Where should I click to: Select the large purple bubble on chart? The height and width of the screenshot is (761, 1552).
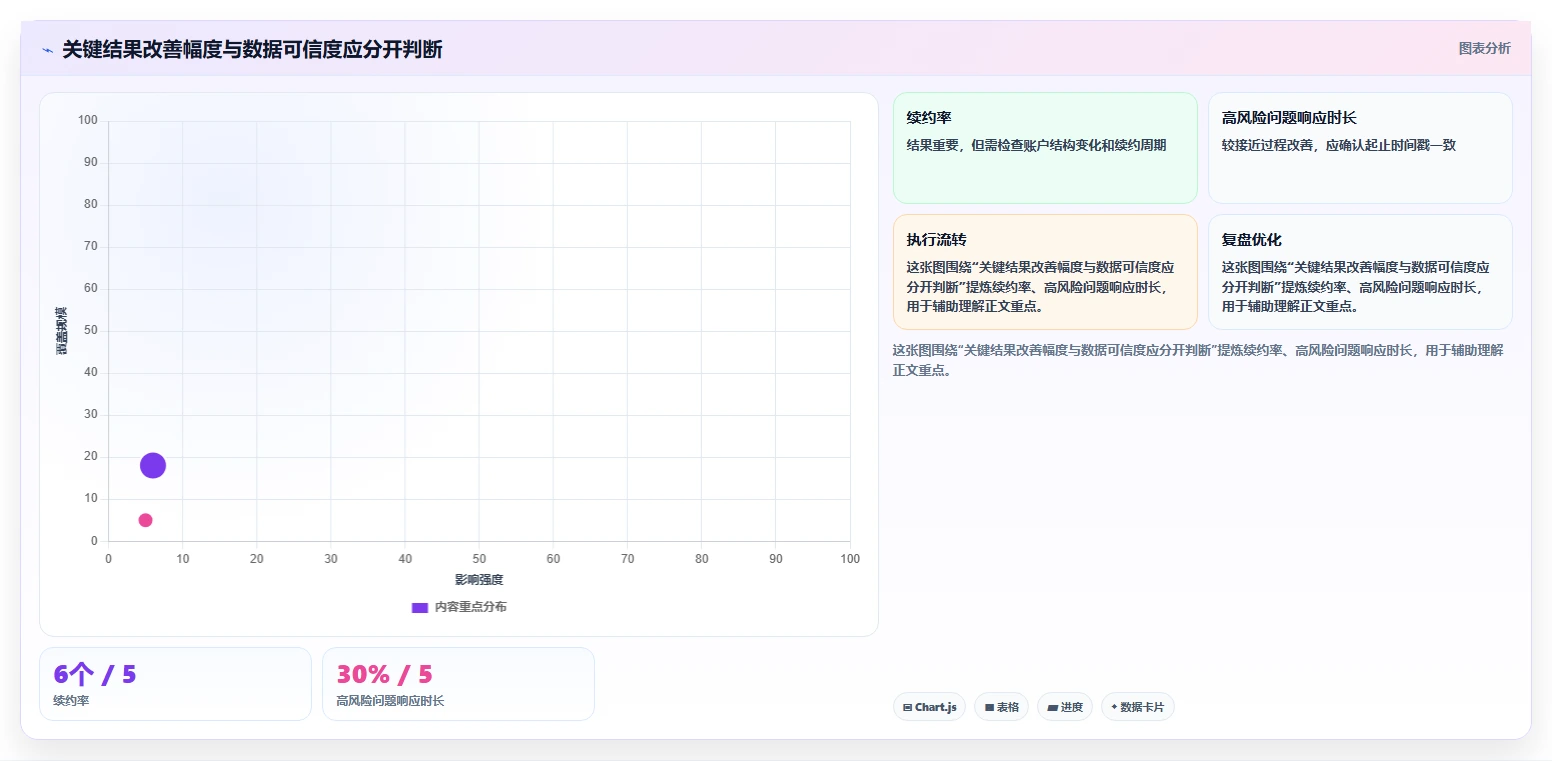153,465
